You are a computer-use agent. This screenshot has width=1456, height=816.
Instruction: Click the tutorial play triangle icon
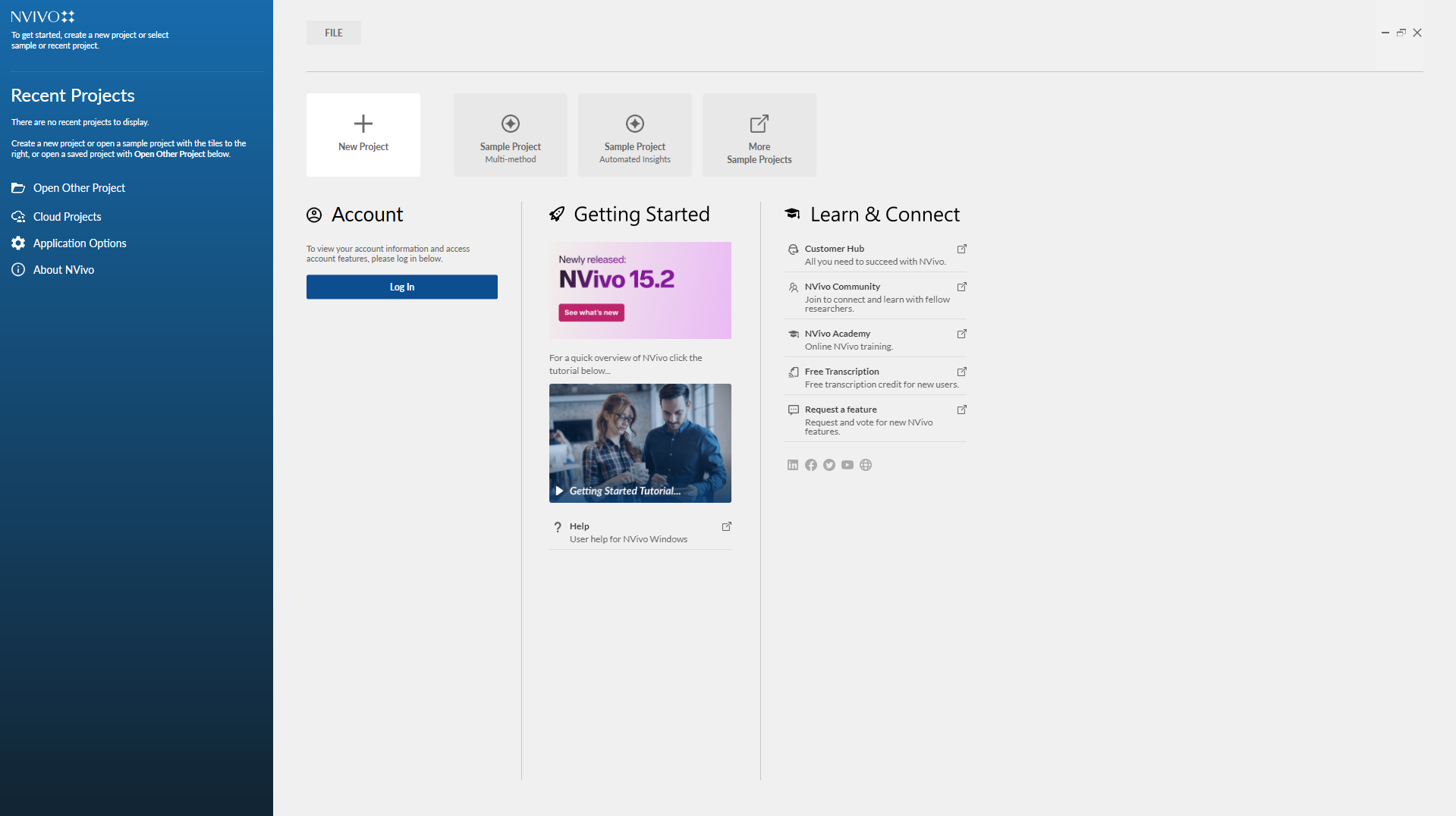(559, 491)
